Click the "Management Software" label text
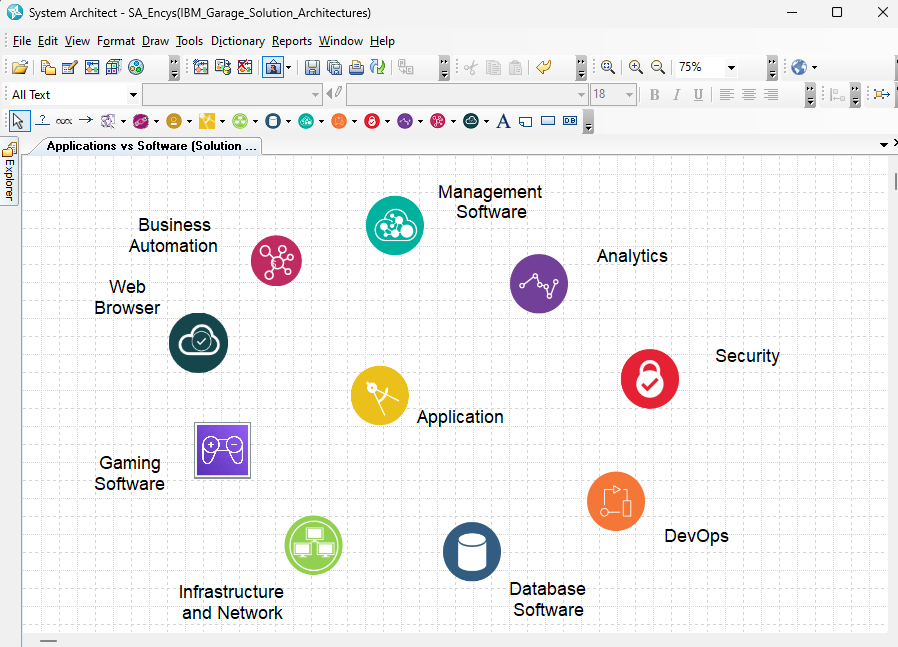Viewport: 898px width, 647px height. pos(490,202)
